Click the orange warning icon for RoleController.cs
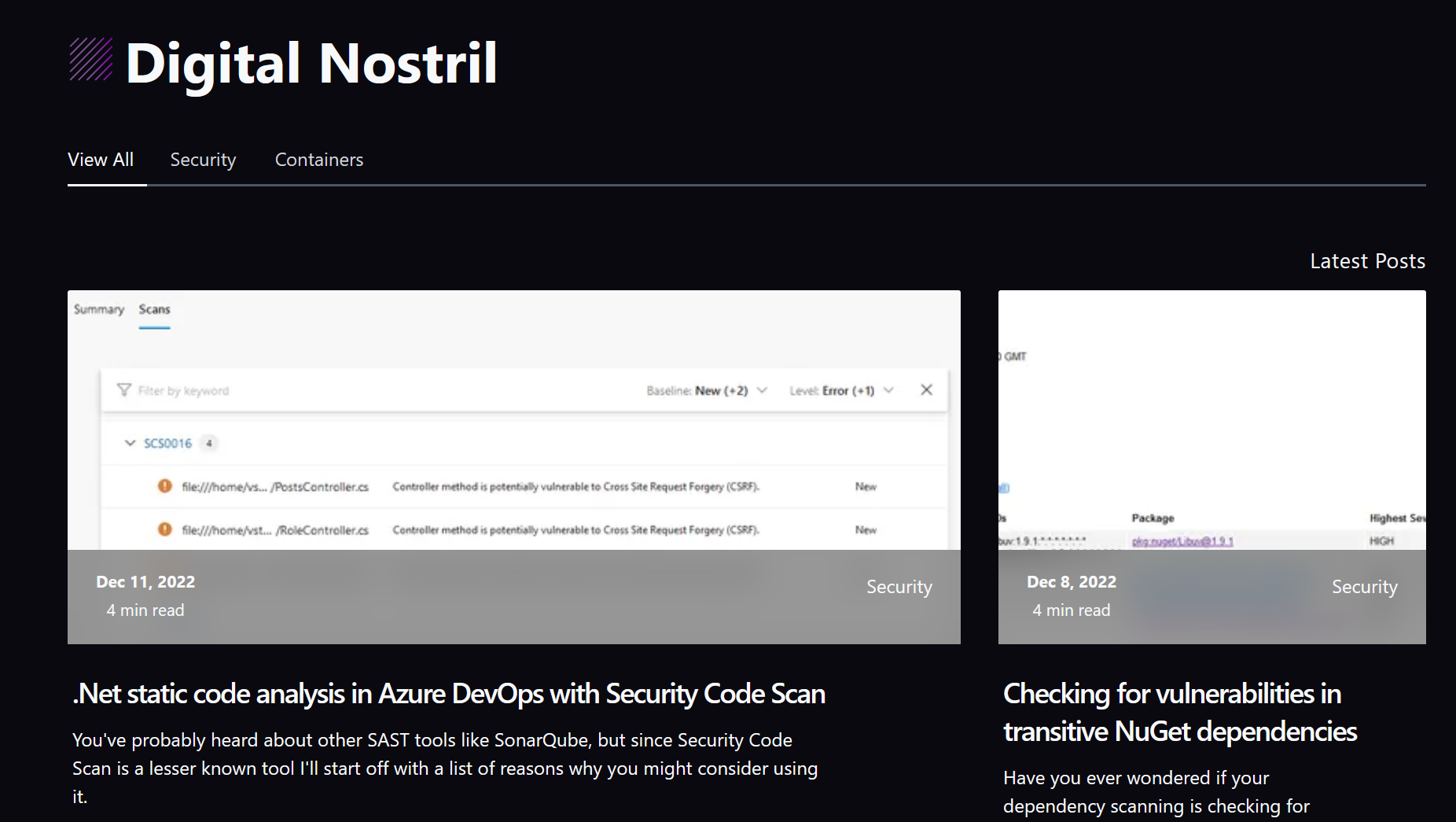Screen dimensions: 1456x822 click(164, 529)
